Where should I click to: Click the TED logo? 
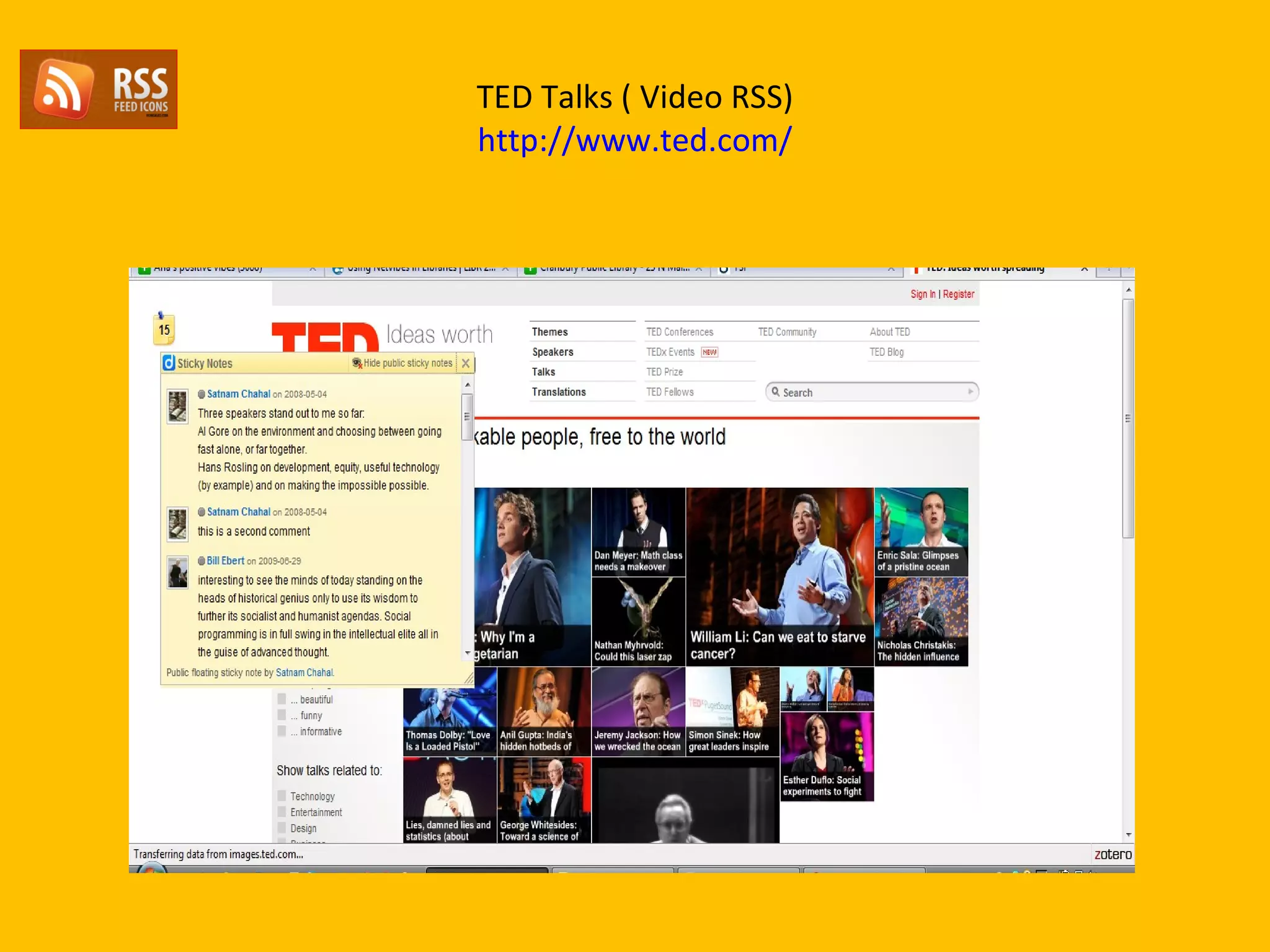(x=325, y=337)
